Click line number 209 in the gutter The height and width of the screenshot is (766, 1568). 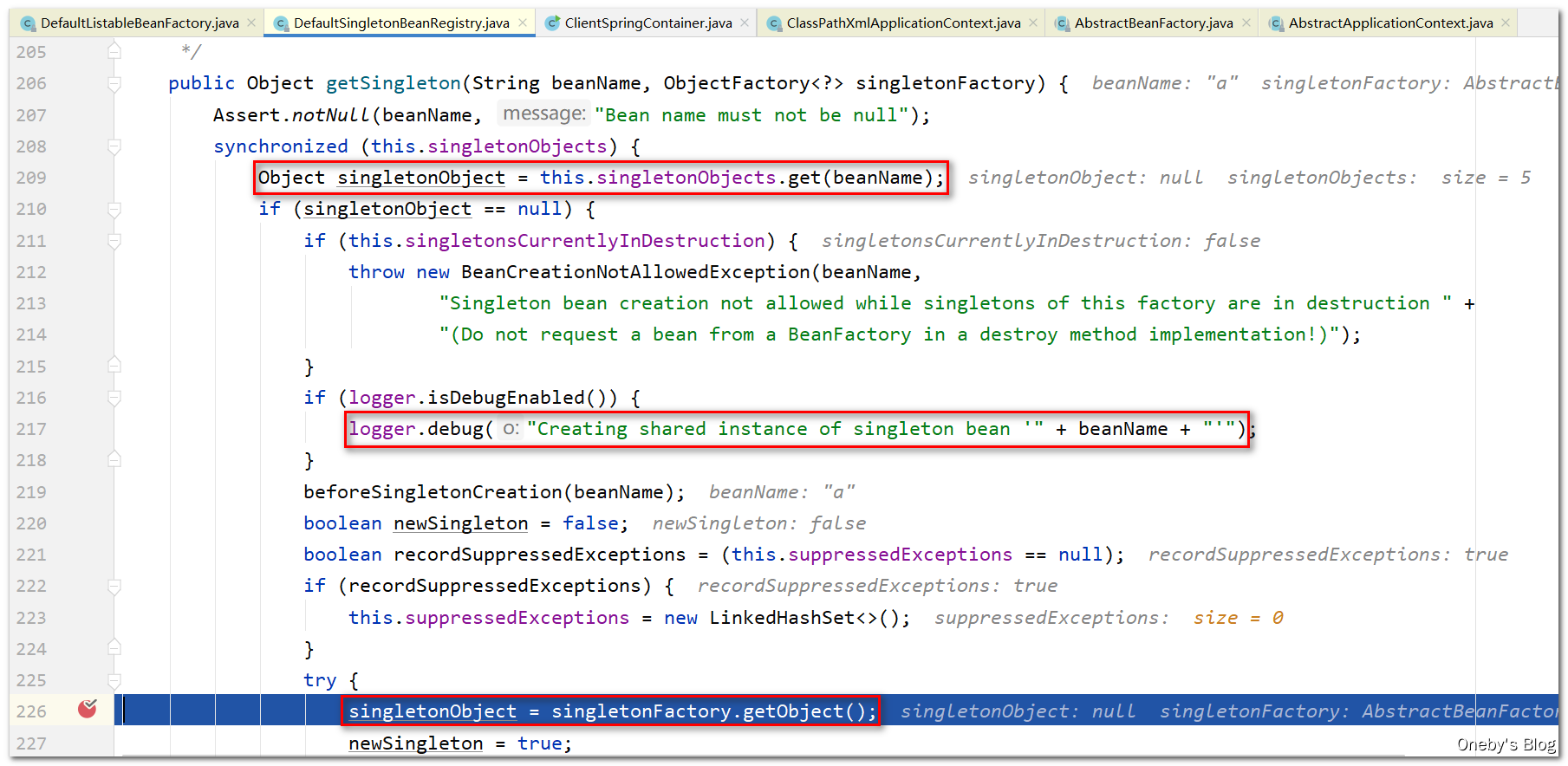31,178
